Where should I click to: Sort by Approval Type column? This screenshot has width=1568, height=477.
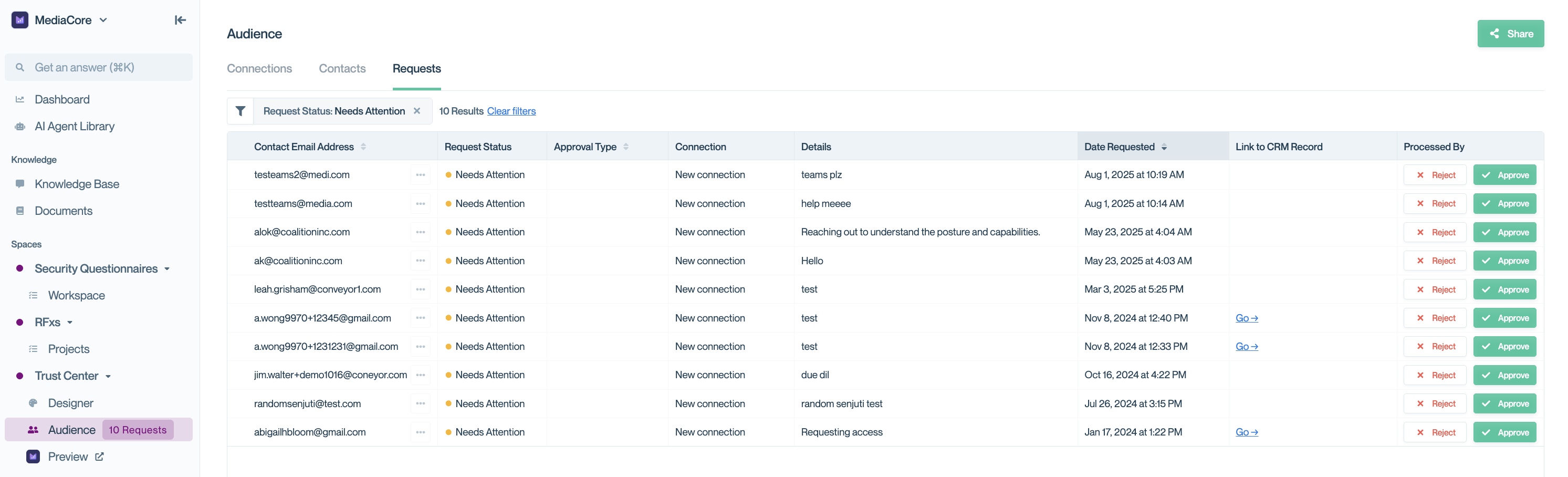click(x=626, y=147)
